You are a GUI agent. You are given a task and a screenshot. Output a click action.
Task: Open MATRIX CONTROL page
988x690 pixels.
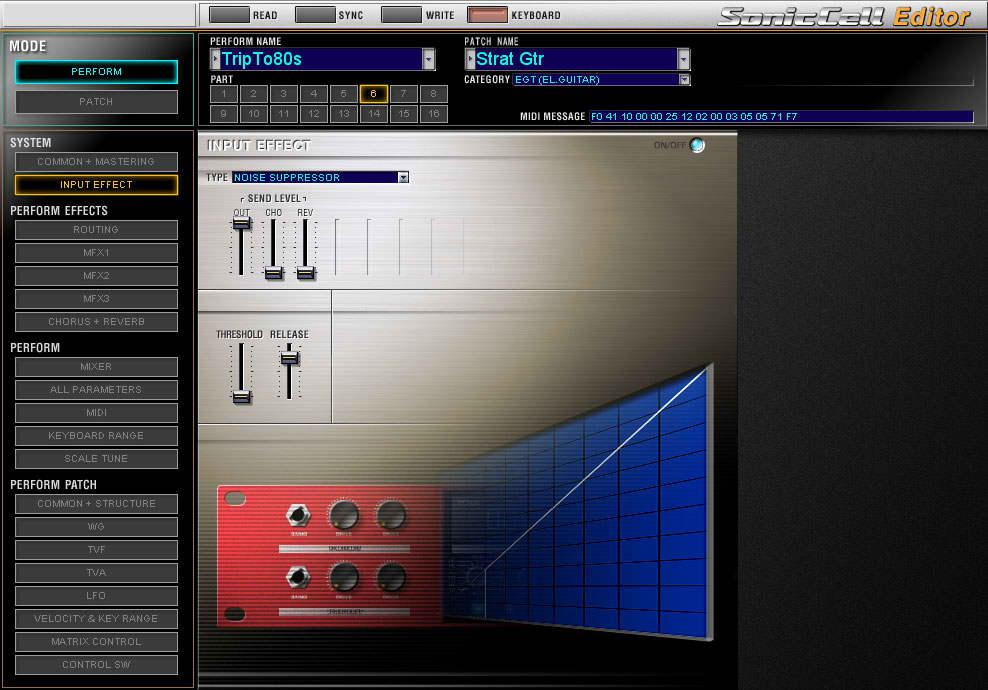[96, 642]
